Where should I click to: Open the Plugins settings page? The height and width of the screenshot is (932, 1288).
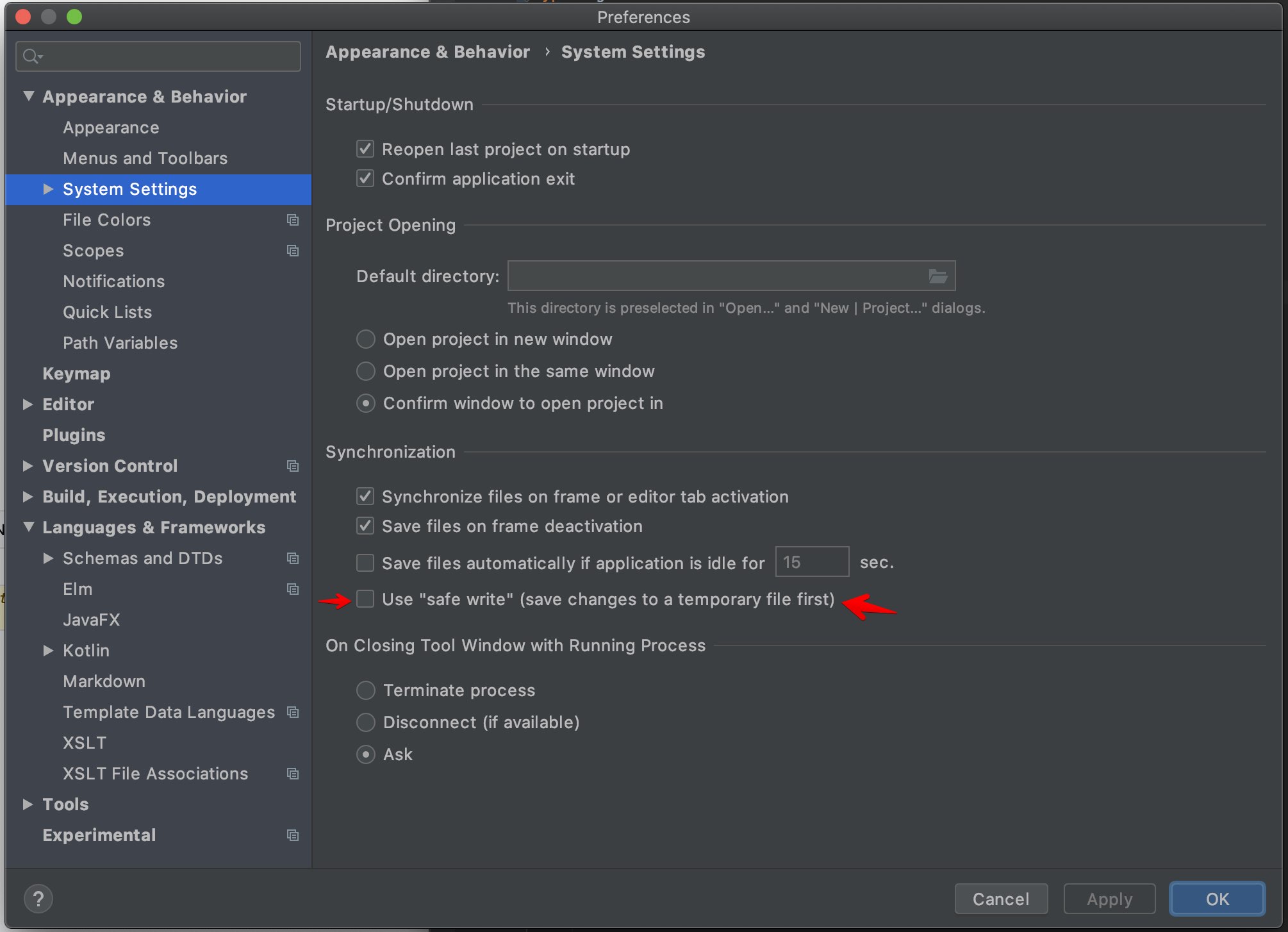click(74, 435)
